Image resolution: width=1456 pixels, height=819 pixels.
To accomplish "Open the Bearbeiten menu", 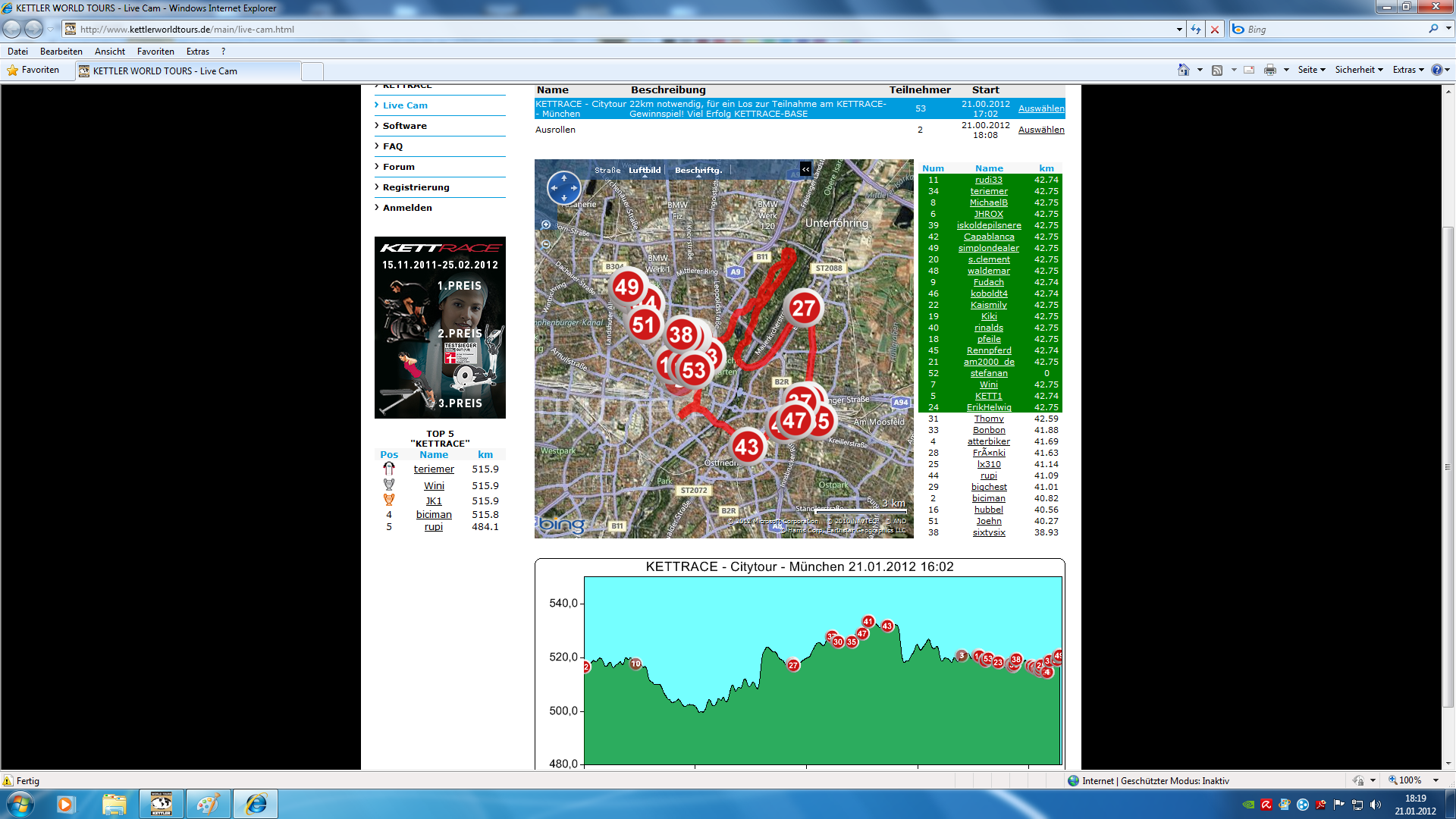I will coord(61,52).
